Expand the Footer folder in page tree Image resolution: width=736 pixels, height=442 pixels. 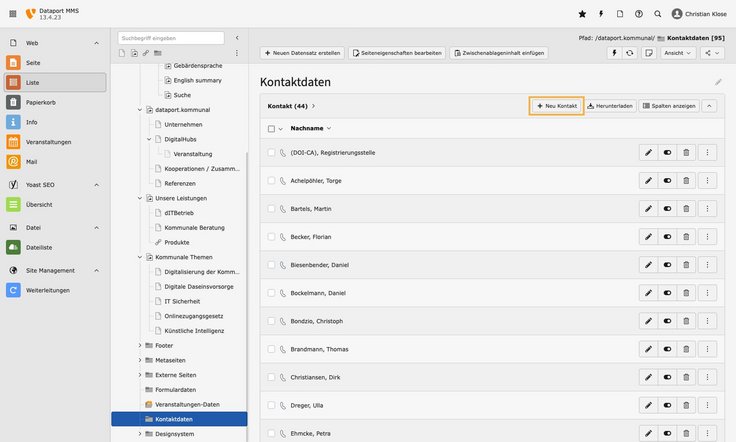[x=140, y=345]
